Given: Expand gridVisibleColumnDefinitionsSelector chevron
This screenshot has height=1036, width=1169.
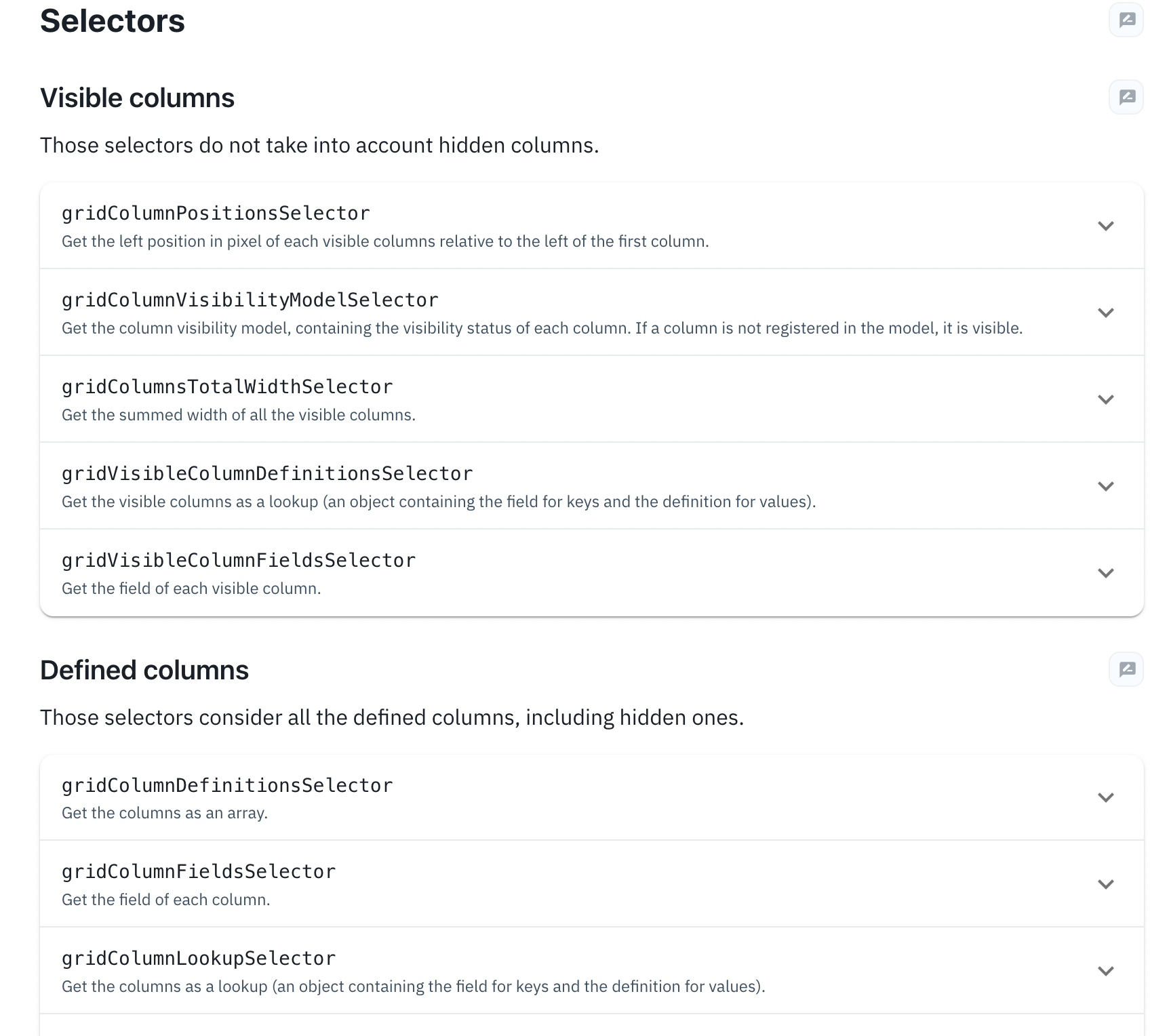Looking at the screenshot, I should coord(1106,486).
